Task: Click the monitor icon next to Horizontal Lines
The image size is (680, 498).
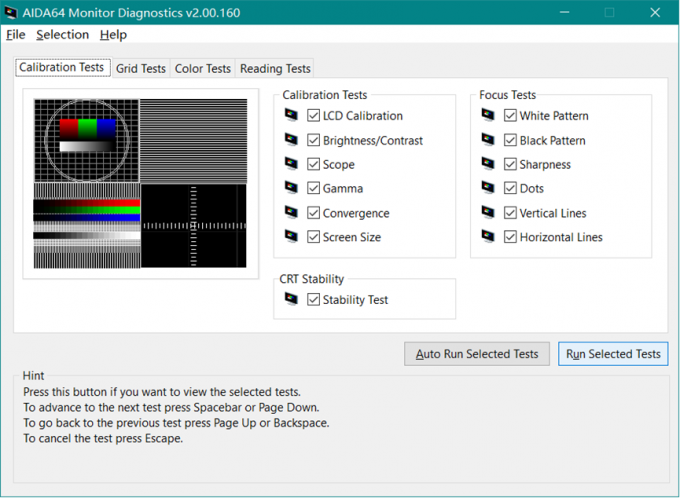Action: (487, 237)
